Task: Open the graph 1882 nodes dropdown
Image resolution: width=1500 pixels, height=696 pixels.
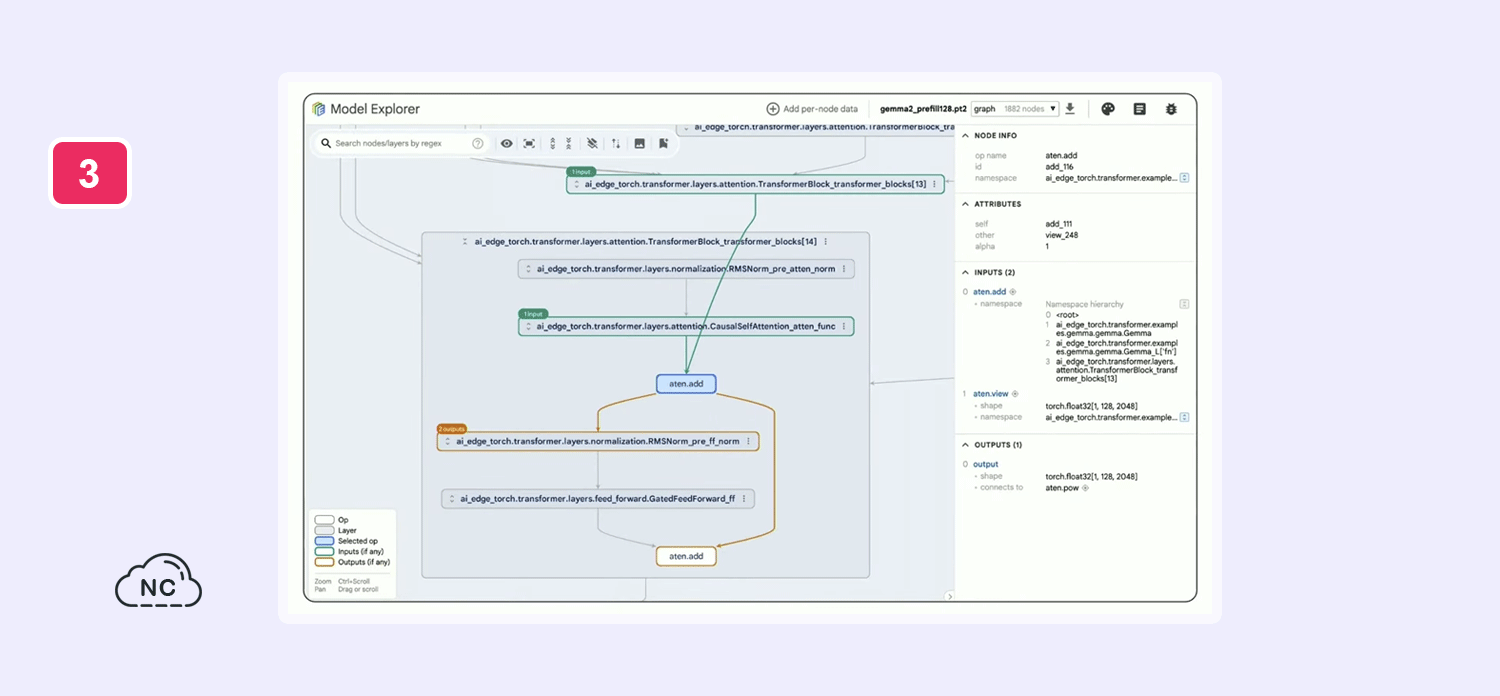Action: click(1015, 109)
